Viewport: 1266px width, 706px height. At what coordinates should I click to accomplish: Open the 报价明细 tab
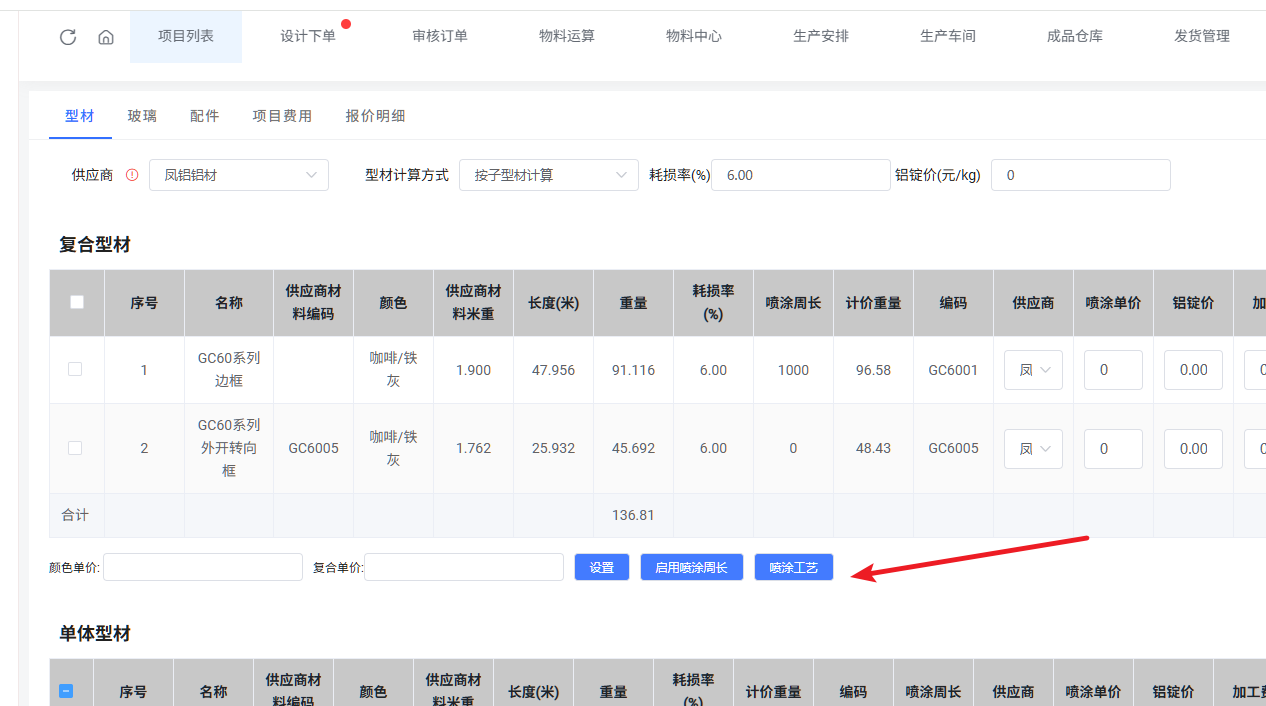tap(375, 116)
